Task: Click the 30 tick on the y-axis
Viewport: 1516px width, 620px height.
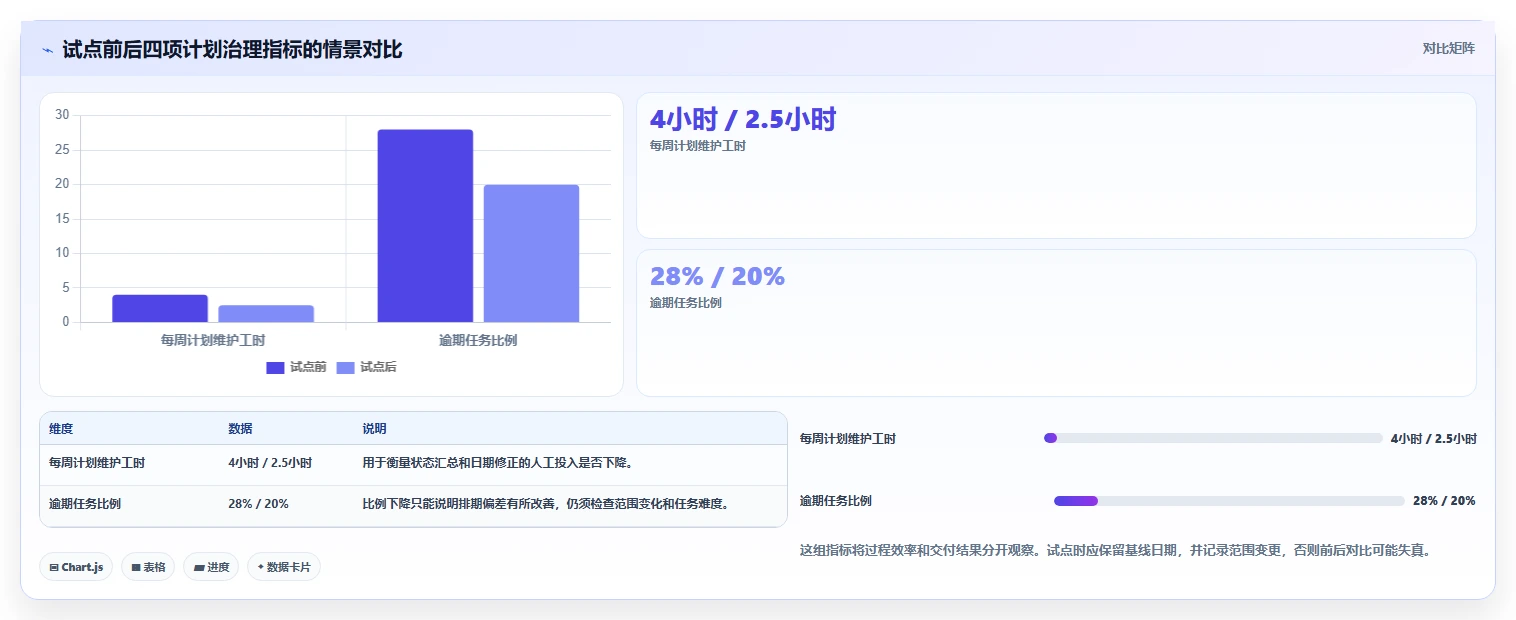Action: (x=62, y=115)
